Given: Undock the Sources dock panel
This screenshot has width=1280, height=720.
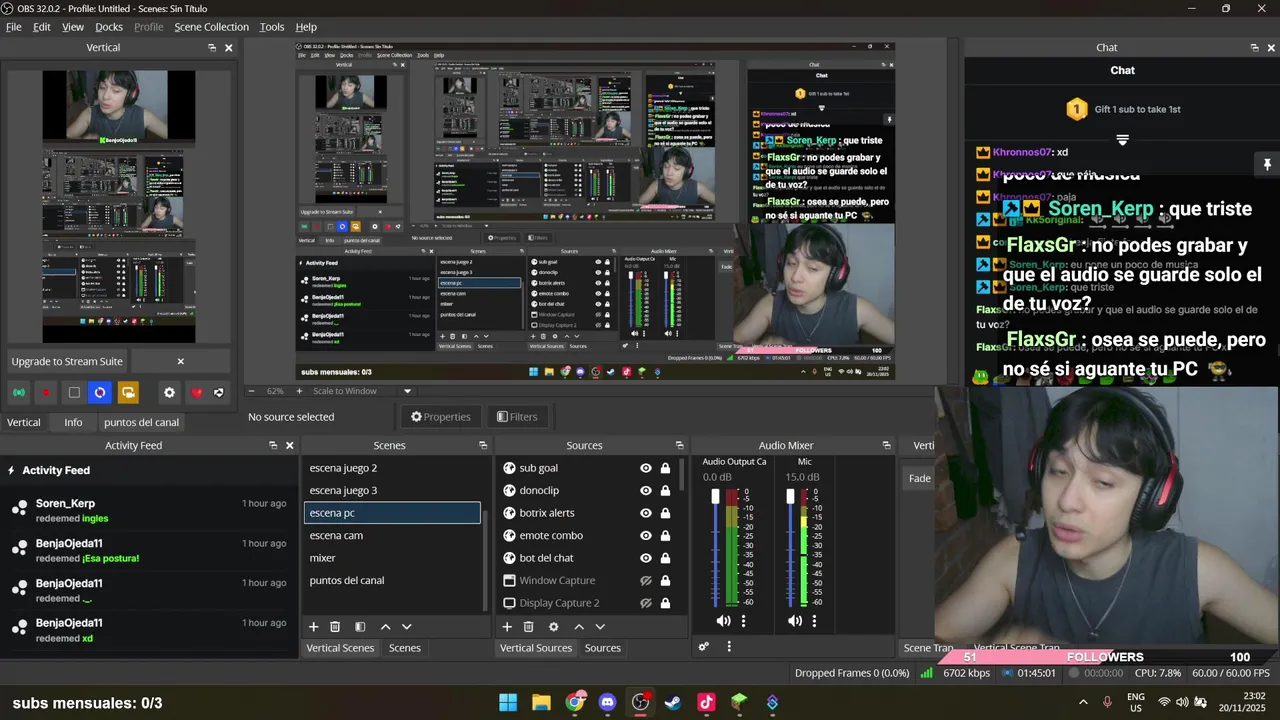Looking at the screenshot, I should click(679, 446).
